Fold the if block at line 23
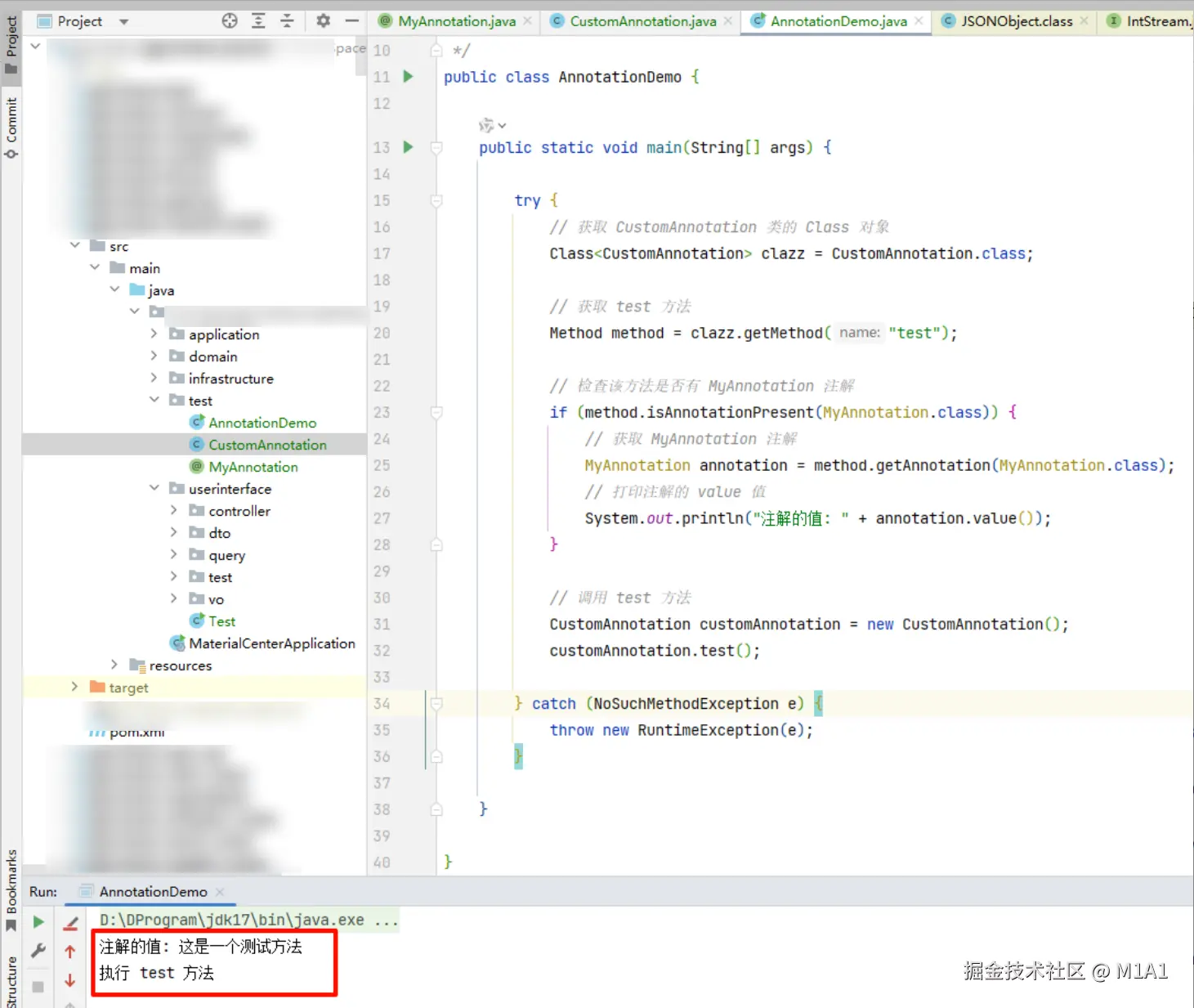1194x1008 pixels. point(436,412)
